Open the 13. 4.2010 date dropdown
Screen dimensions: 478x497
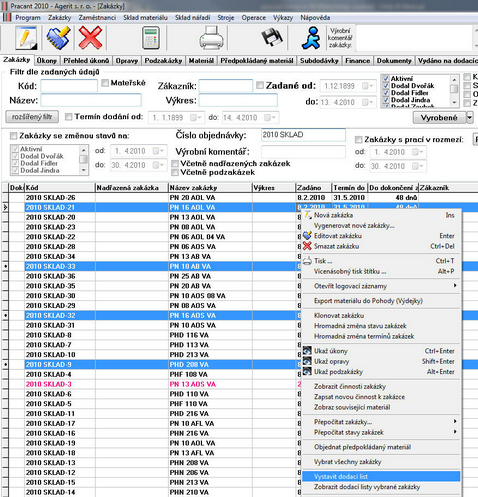coord(367,102)
